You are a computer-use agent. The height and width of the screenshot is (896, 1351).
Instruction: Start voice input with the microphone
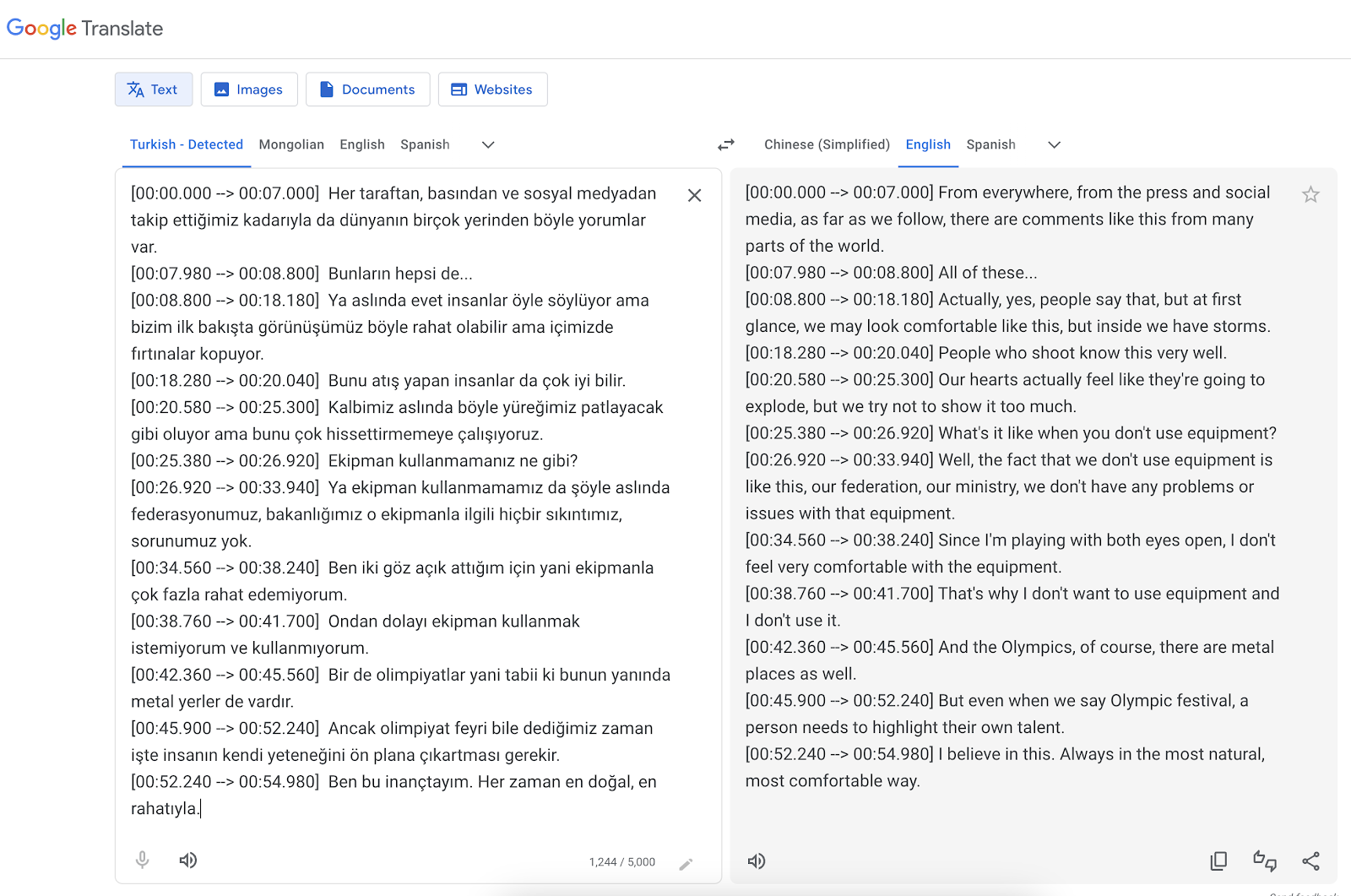[143, 861]
